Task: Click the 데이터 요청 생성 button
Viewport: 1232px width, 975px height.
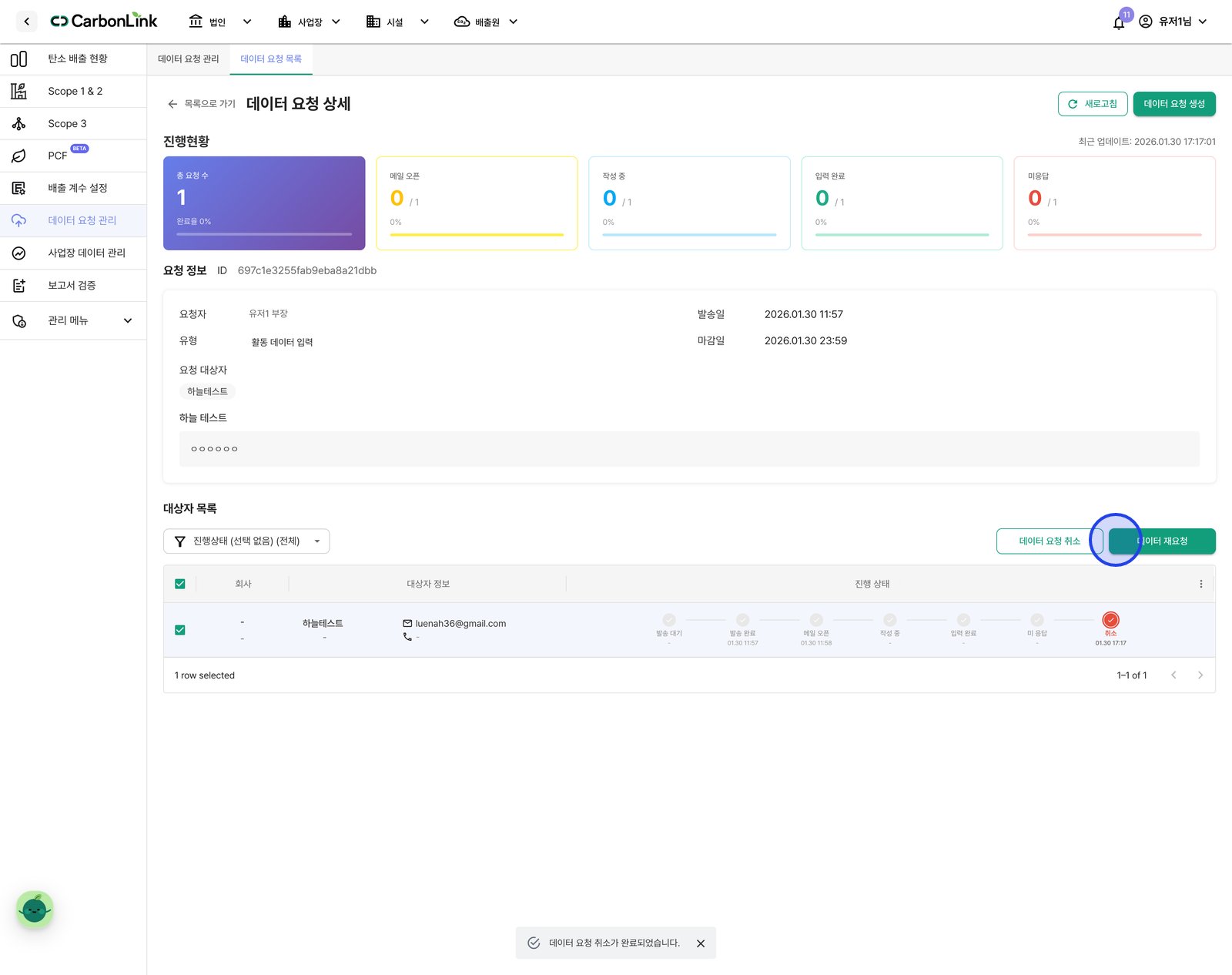Action: coord(1174,104)
